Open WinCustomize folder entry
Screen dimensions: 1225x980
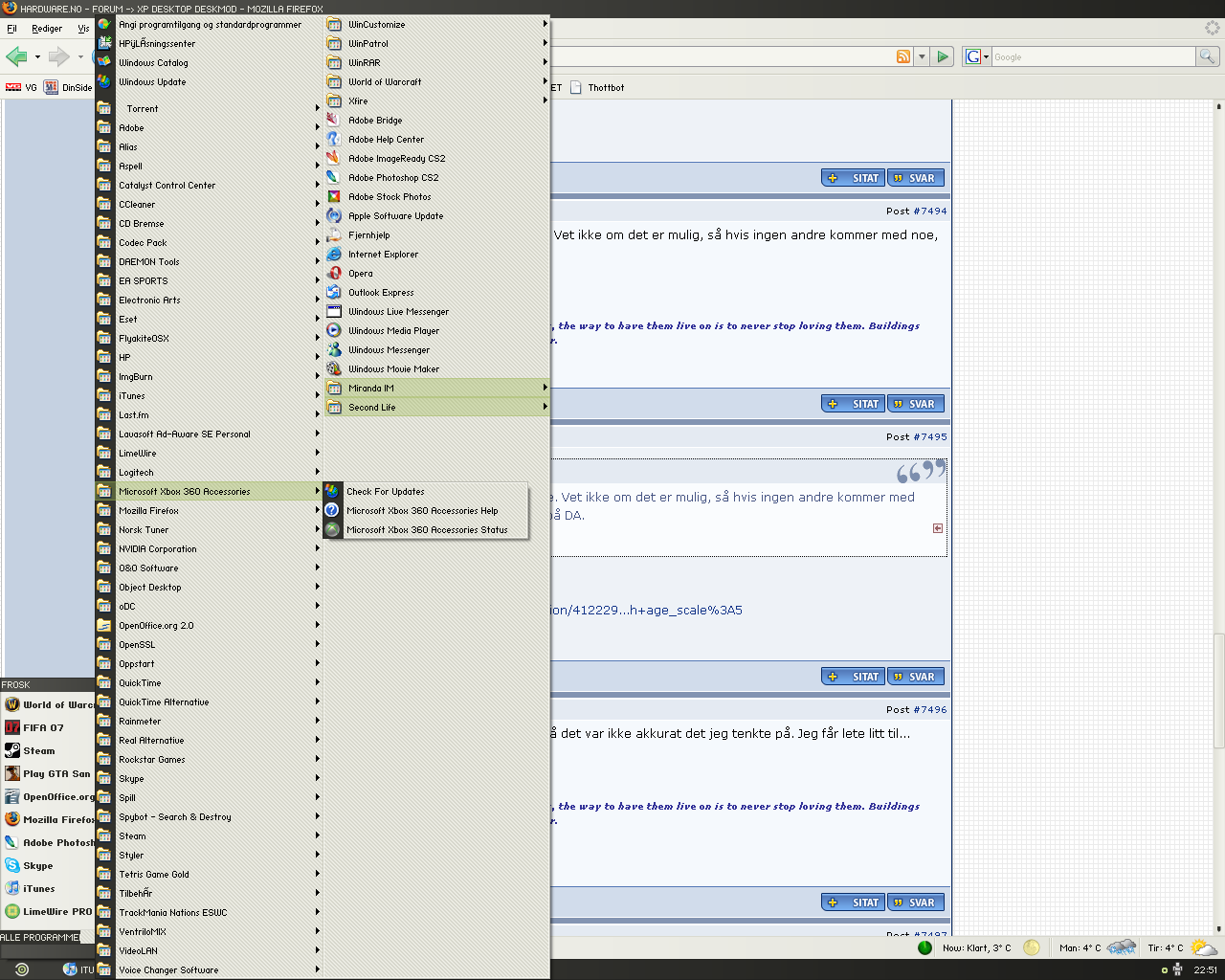coord(436,25)
